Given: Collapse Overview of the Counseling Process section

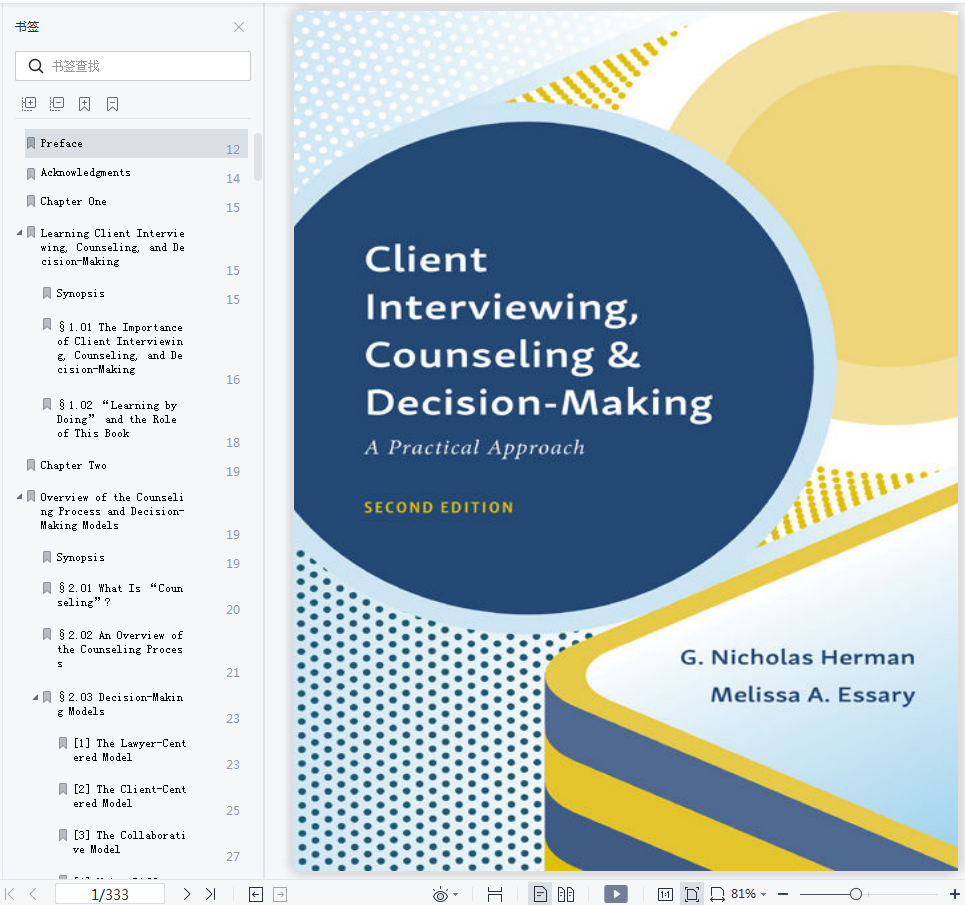Looking at the screenshot, I should click(x=20, y=496).
